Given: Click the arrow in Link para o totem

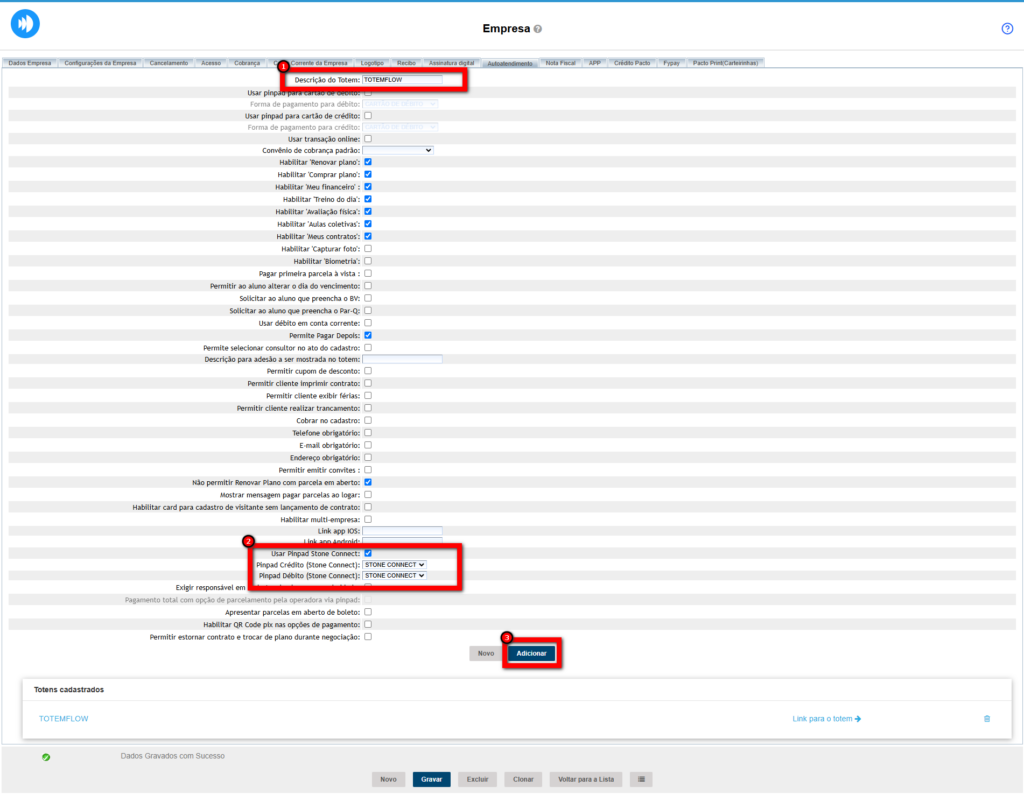Looking at the screenshot, I should coord(857,718).
